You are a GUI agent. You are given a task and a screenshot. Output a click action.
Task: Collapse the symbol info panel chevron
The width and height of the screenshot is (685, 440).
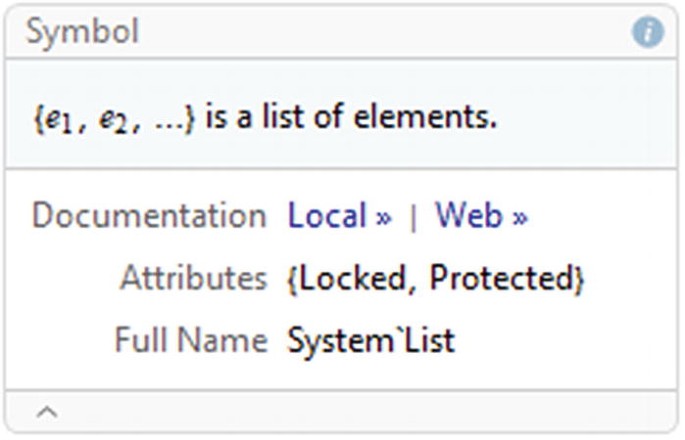tap(47, 412)
